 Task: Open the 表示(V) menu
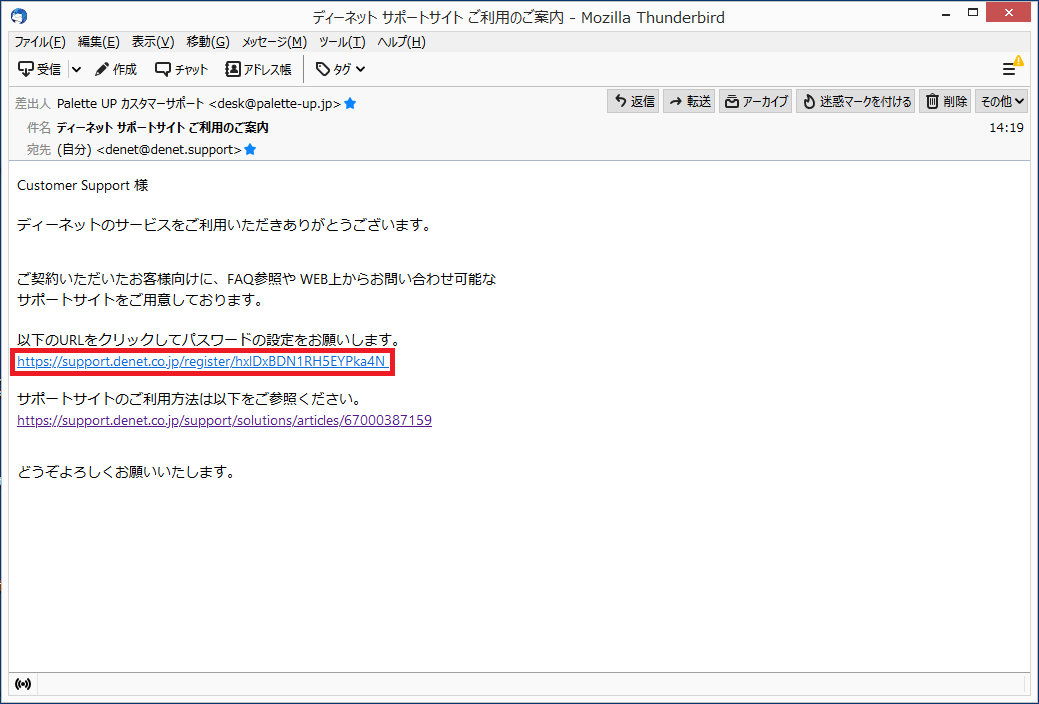pos(153,42)
